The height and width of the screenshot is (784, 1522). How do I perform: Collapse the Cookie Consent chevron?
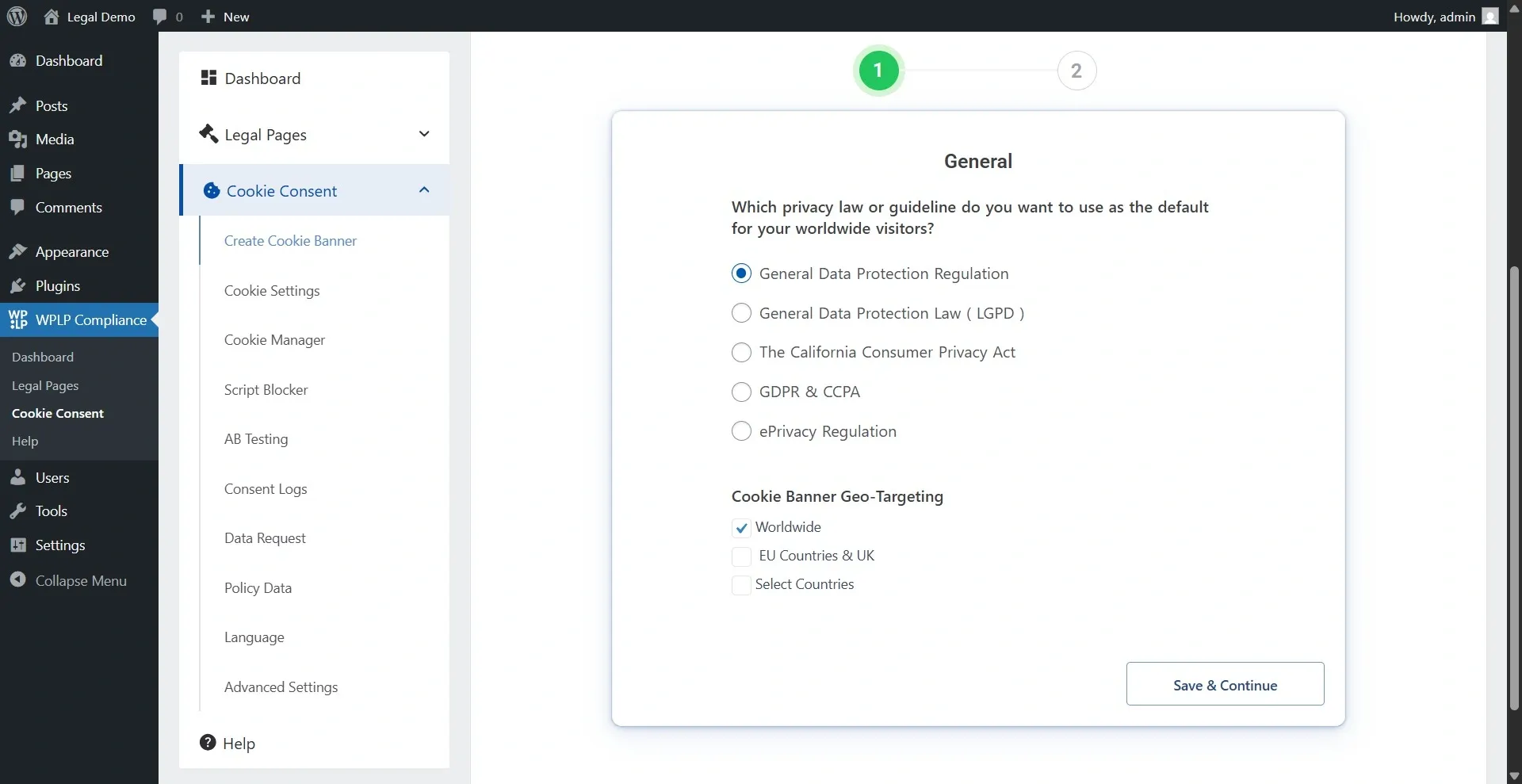[x=424, y=189]
